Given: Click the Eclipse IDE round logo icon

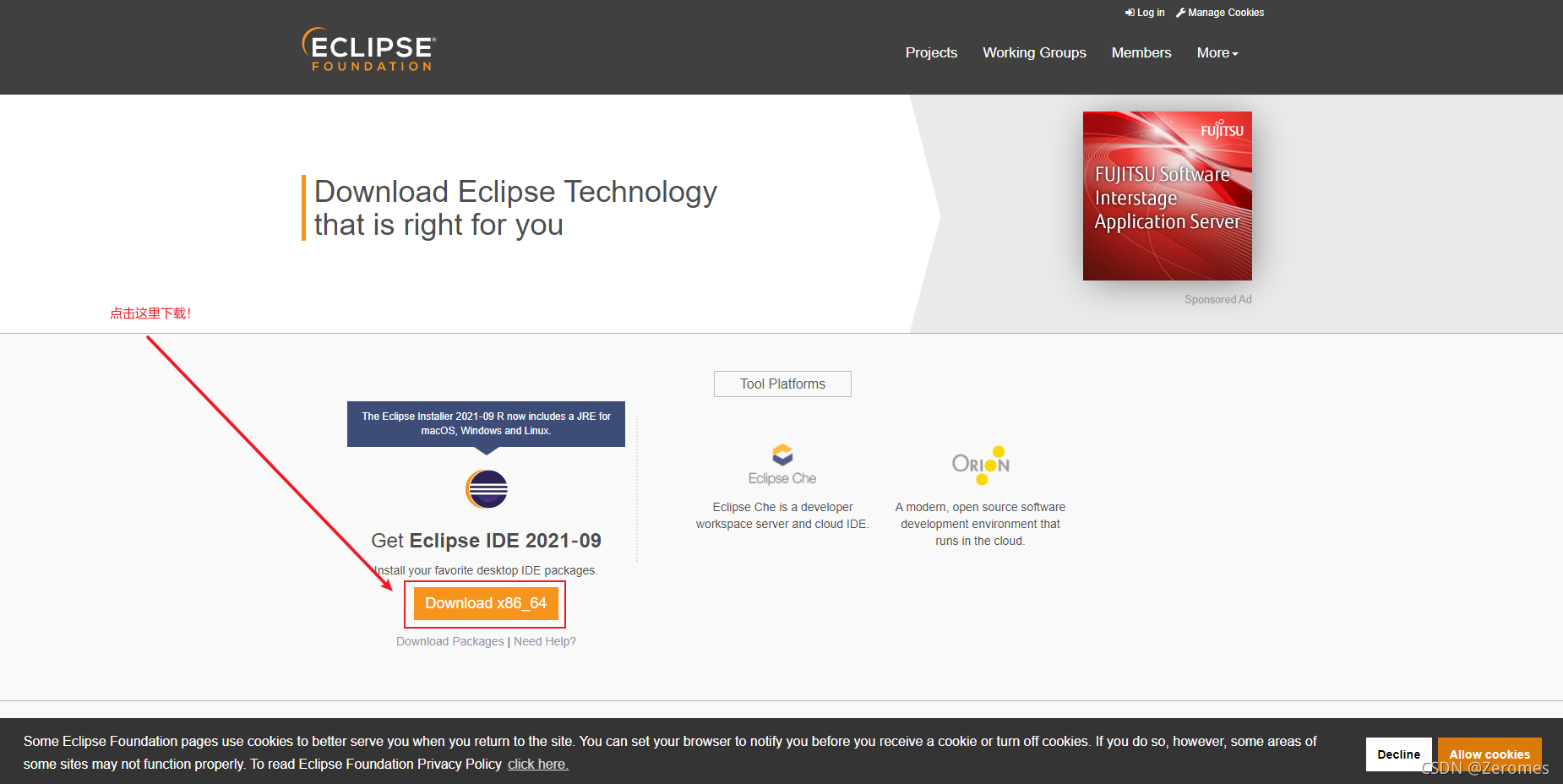Looking at the screenshot, I should pyautogui.click(x=487, y=489).
